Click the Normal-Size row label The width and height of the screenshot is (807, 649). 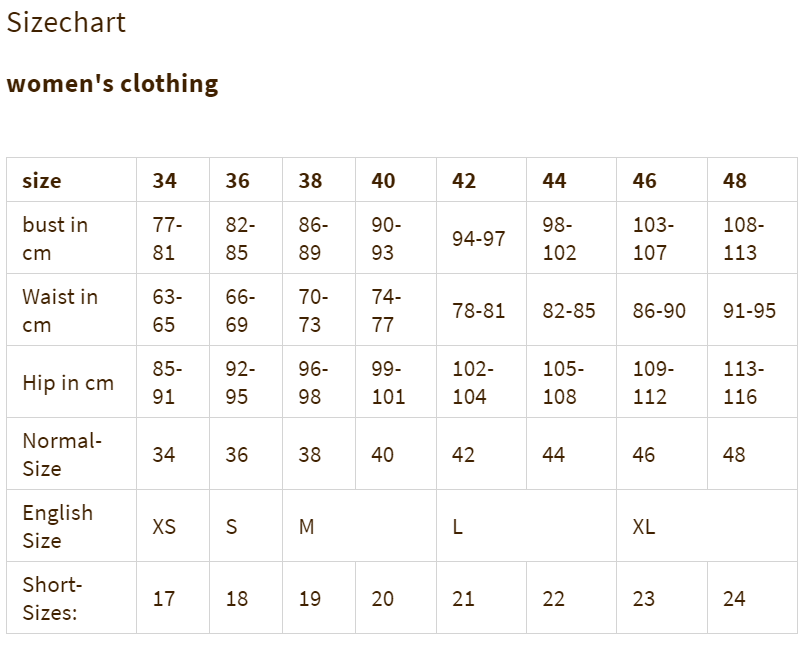72,454
